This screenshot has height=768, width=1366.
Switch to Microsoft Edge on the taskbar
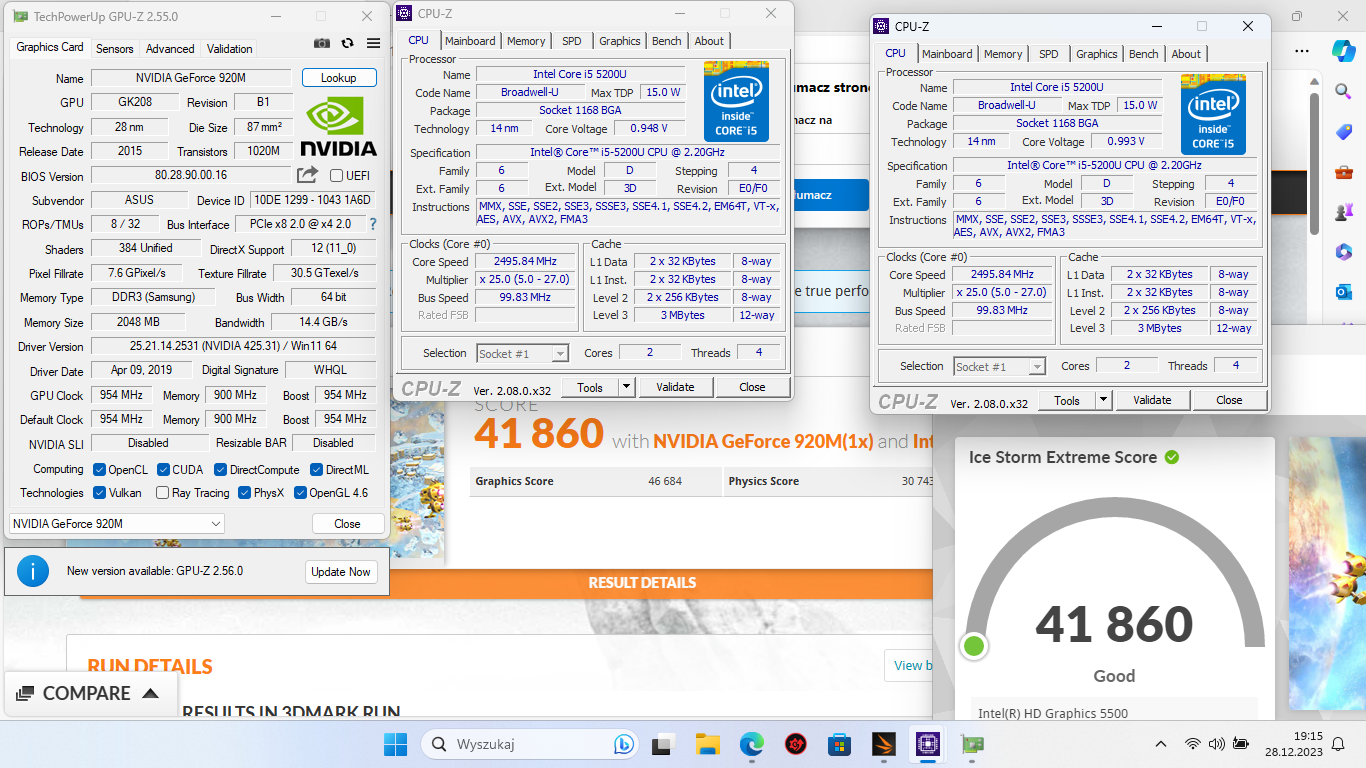pos(751,744)
